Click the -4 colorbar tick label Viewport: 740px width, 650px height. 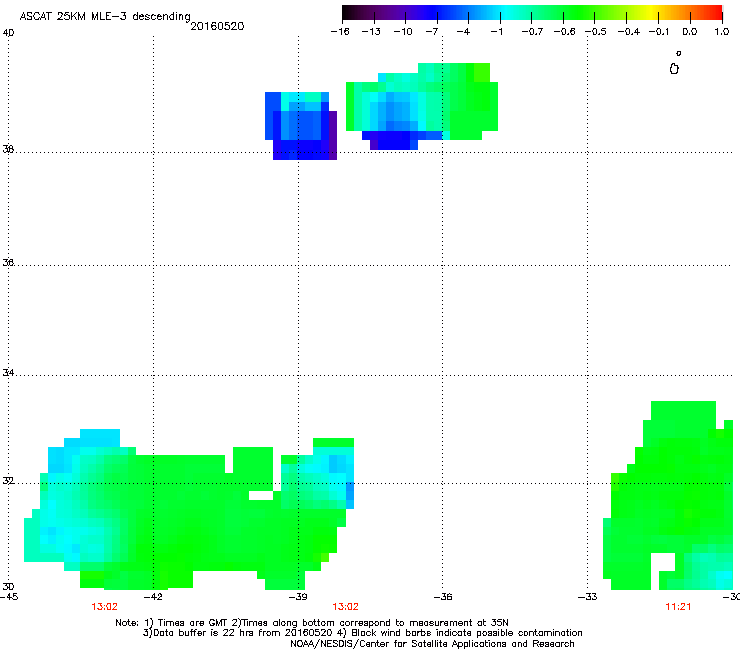point(463,32)
